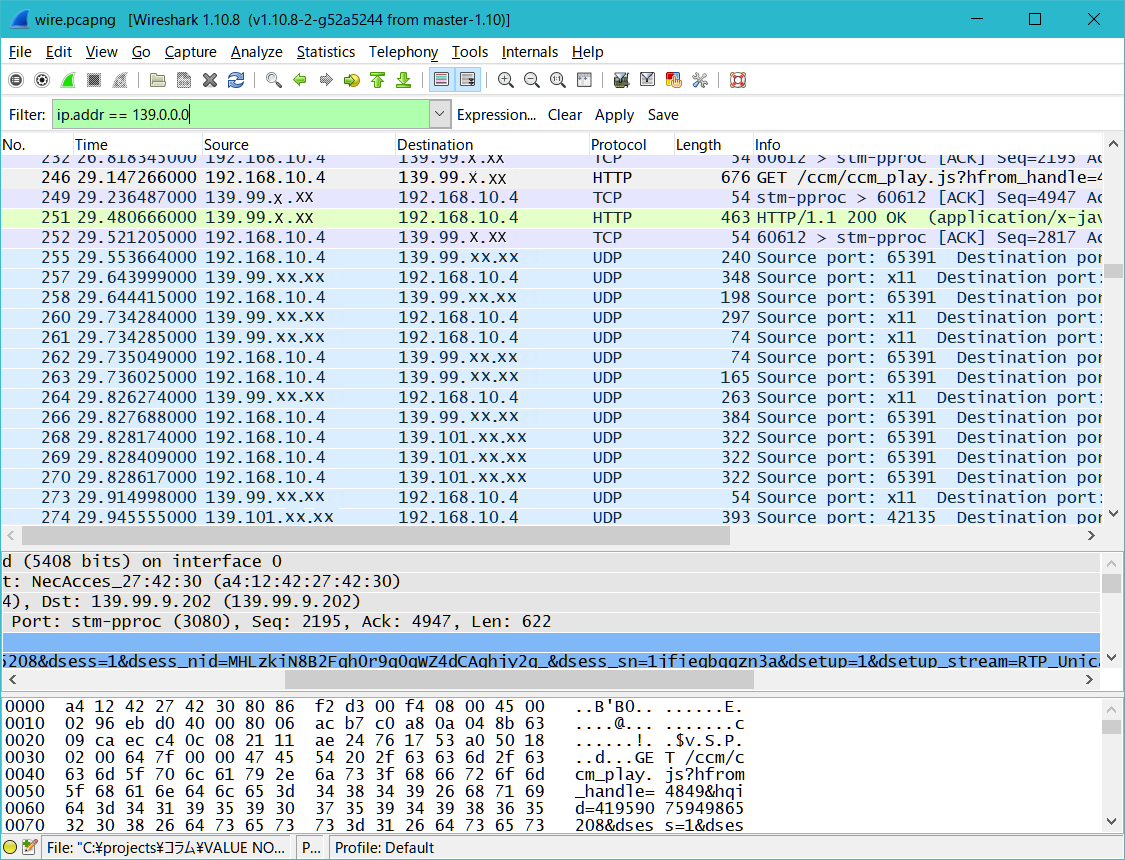Open the View menu
This screenshot has height=860, width=1125.
[x=101, y=52]
